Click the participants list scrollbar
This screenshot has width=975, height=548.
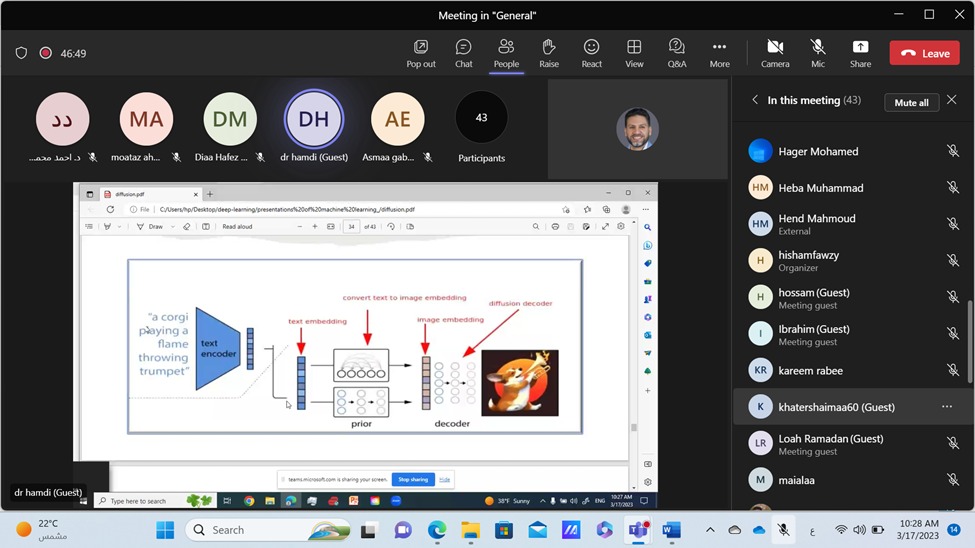coord(969,340)
